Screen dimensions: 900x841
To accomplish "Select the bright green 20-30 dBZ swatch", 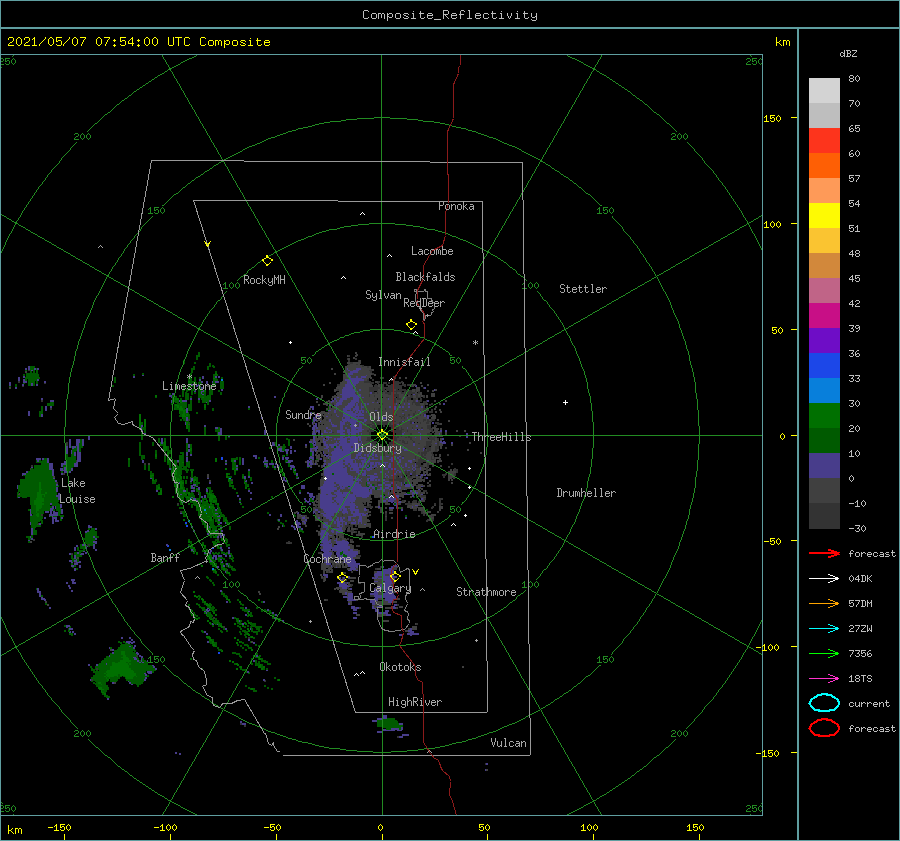I will (x=824, y=416).
